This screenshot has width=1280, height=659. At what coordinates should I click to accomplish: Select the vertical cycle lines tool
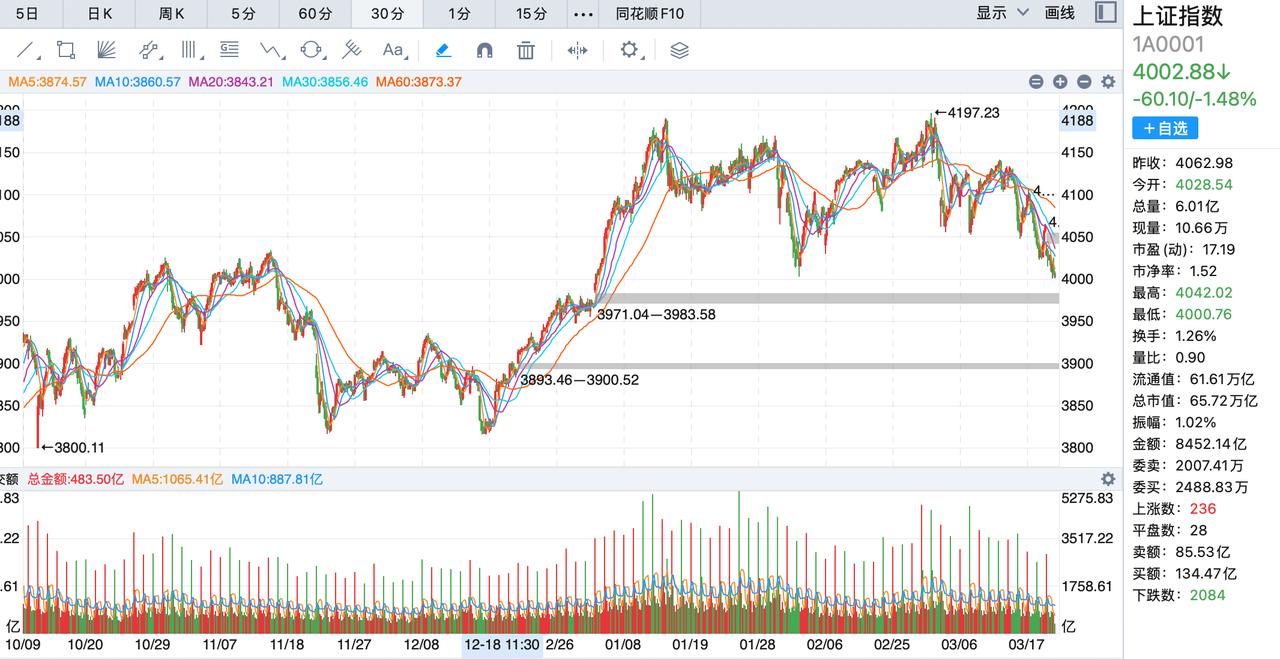point(189,50)
